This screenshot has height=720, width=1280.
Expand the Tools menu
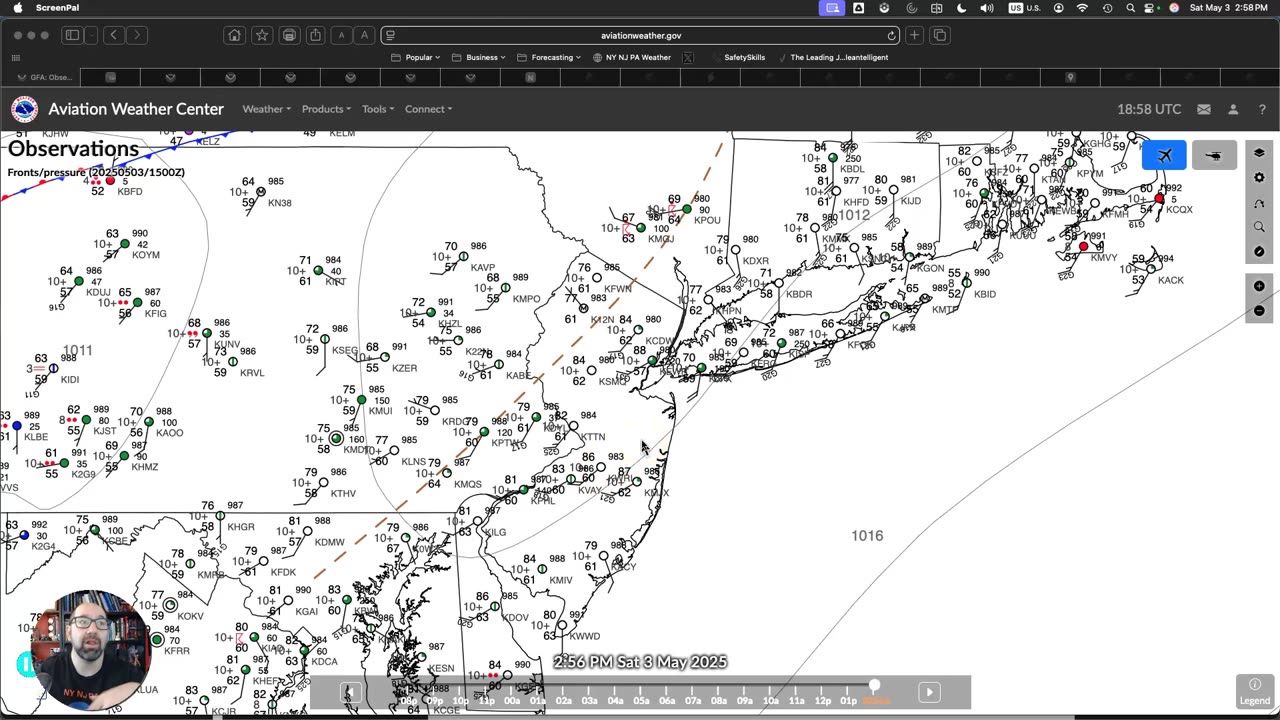pos(378,109)
